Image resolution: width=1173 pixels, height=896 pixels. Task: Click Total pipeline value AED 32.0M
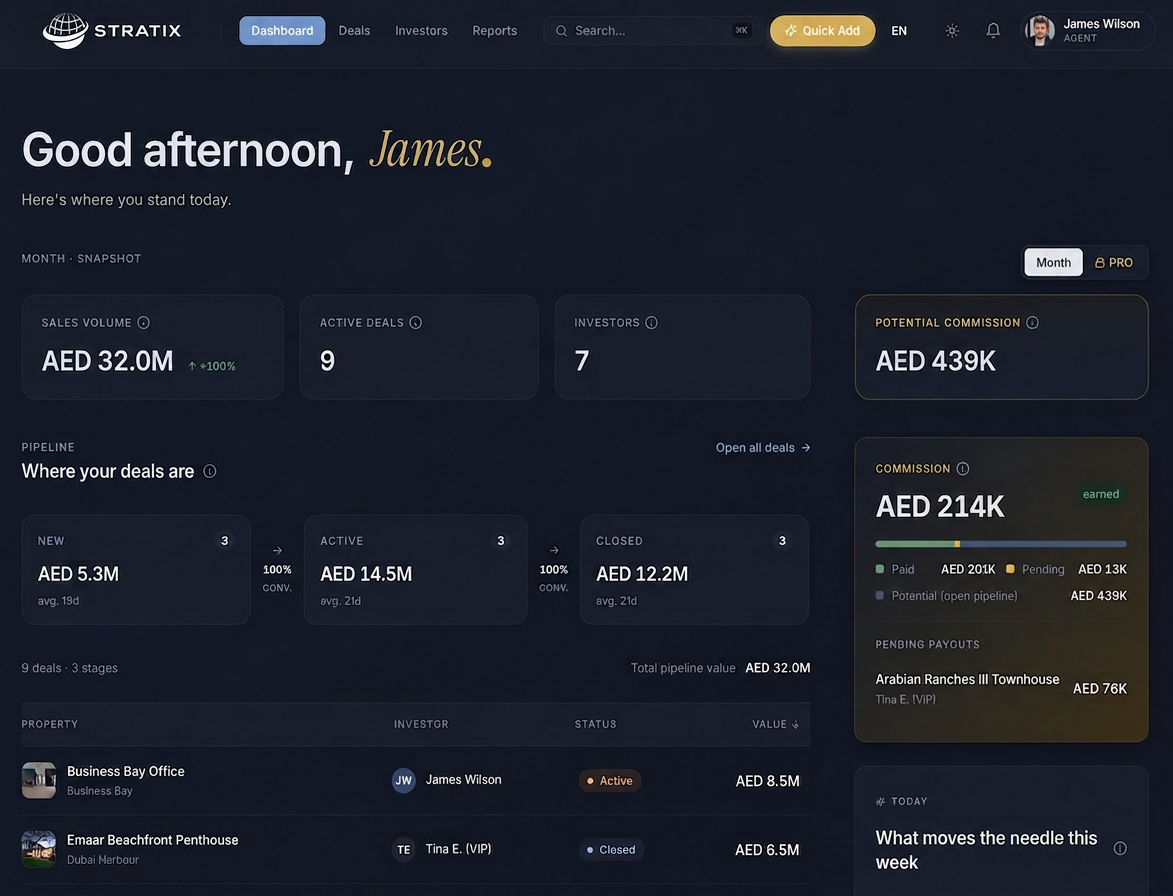pyautogui.click(x=720, y=668)
